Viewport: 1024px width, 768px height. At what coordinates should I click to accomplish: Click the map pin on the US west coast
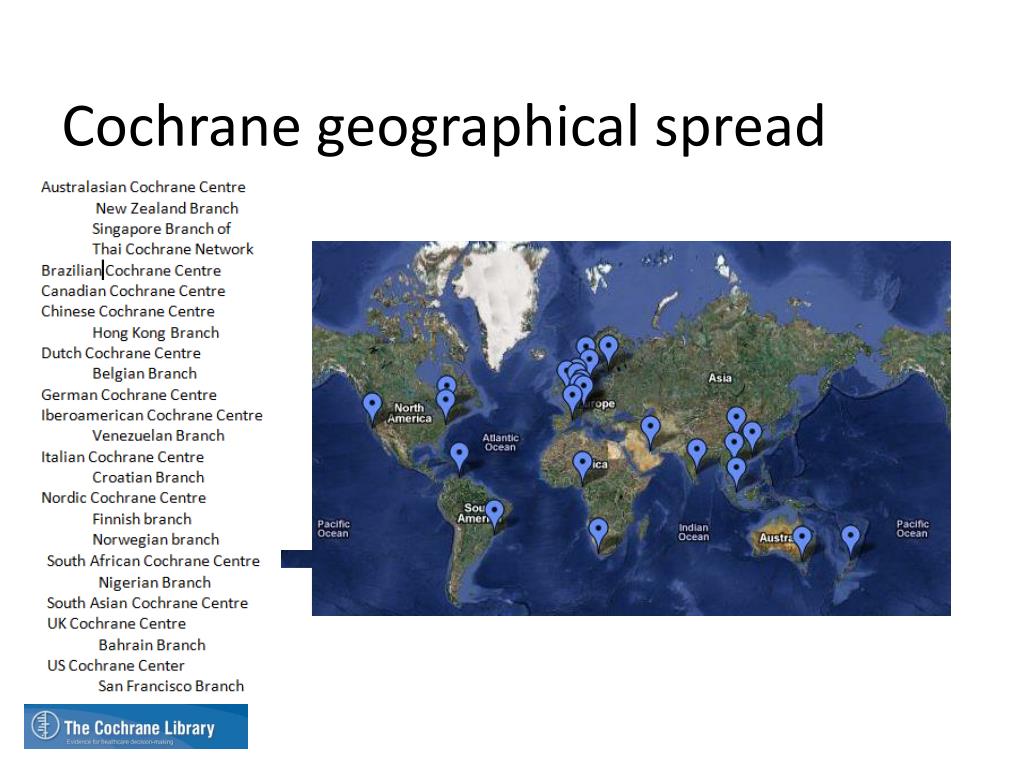(372, 408)
